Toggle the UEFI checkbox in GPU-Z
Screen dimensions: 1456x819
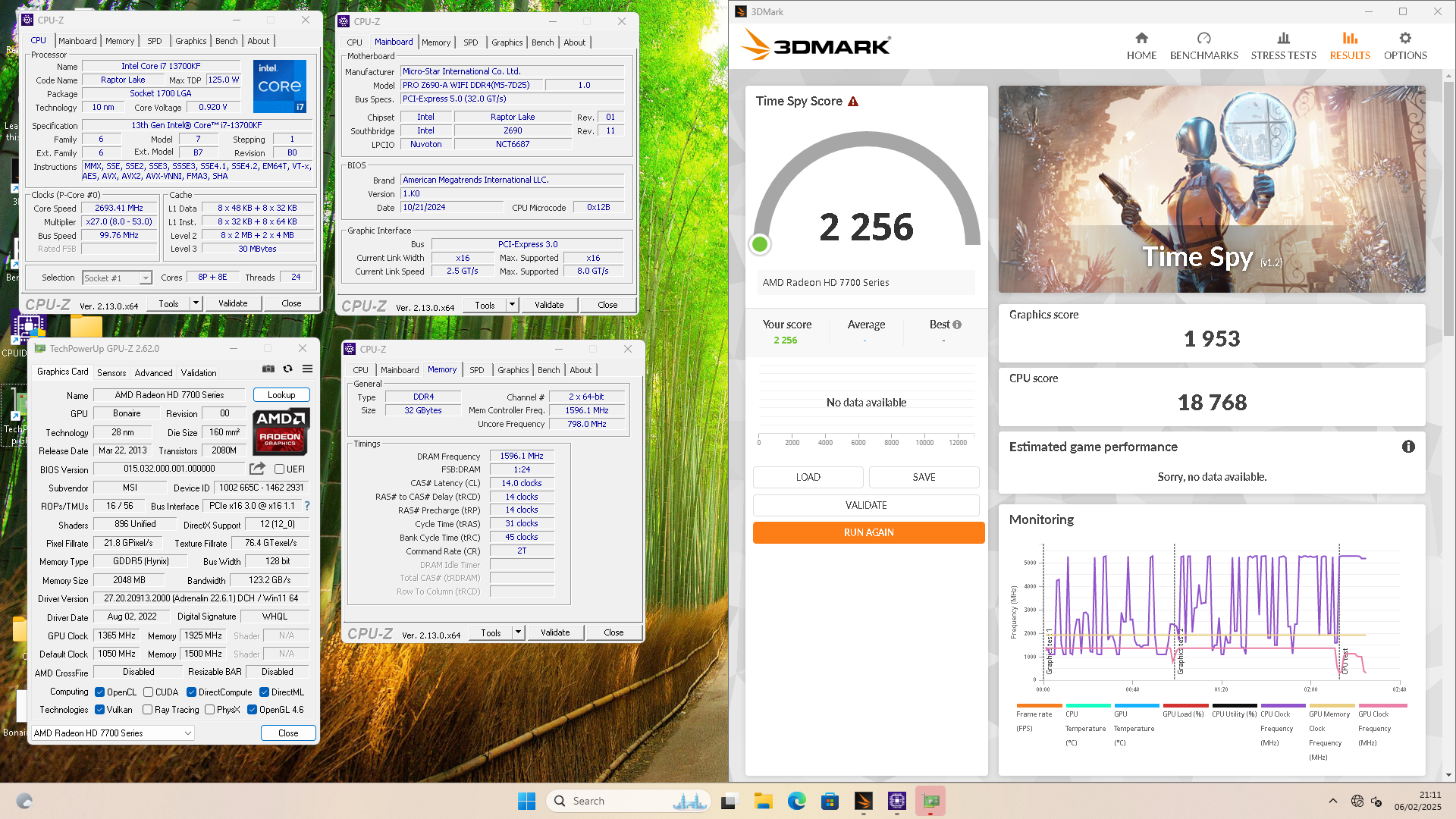(279, 469)
